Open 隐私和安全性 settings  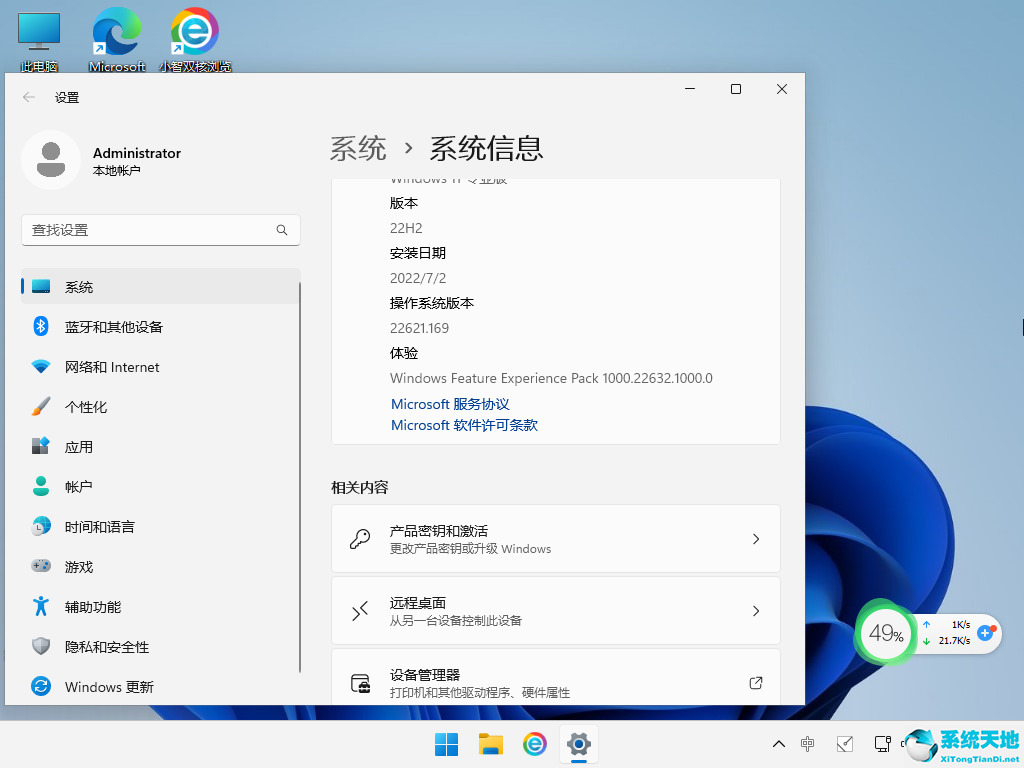pyautogui.click(x=106, y=647)
